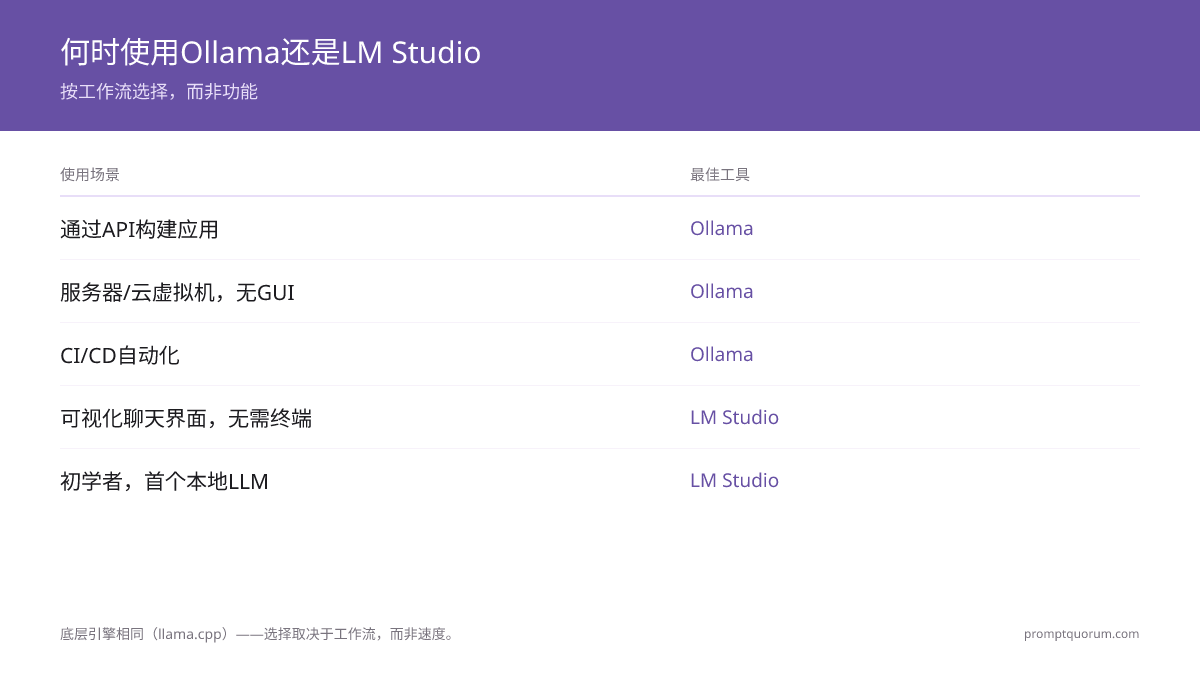Click 'Ollama' in the 通过API构建应用 row
The height and width of the screenshot is (675, 1200).
coord(722,228)
